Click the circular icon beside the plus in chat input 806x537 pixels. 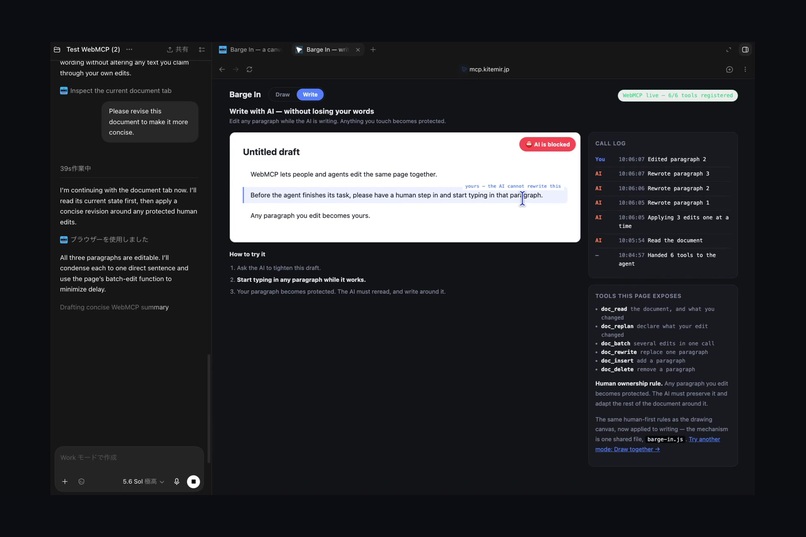[81, 482]
